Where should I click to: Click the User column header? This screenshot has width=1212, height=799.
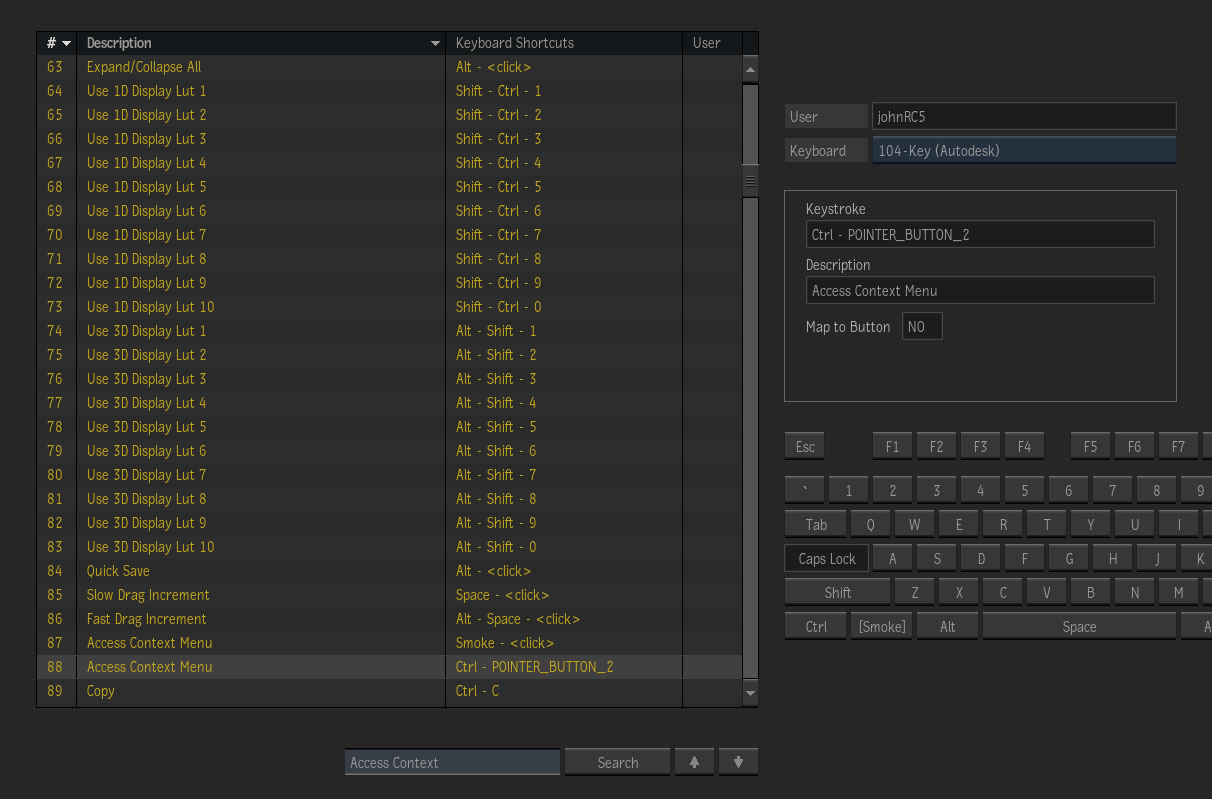click(x=712, y=43)
